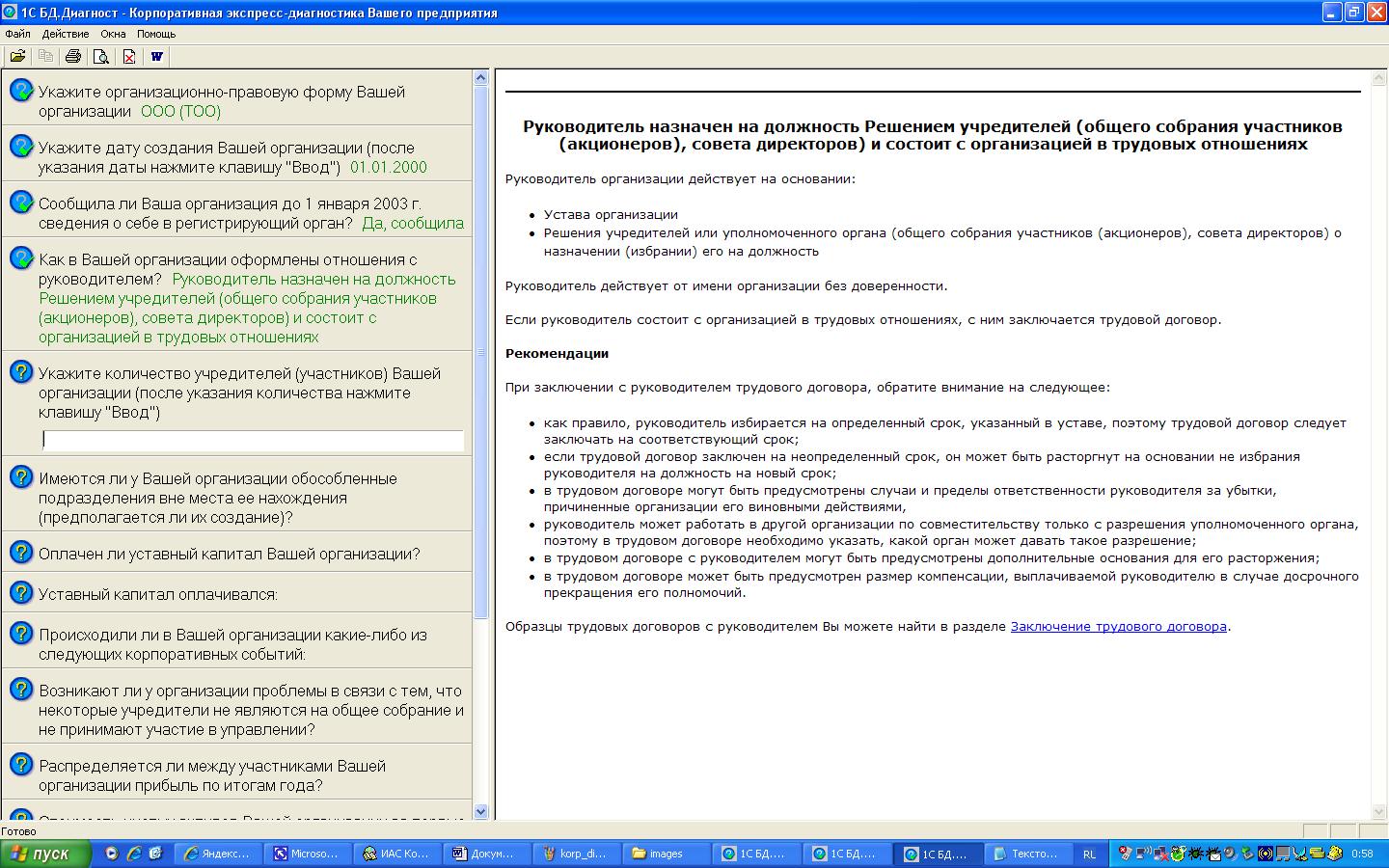
Task: Switch to 'Яндекс...' taskbar window
Action: pos(220,854)
